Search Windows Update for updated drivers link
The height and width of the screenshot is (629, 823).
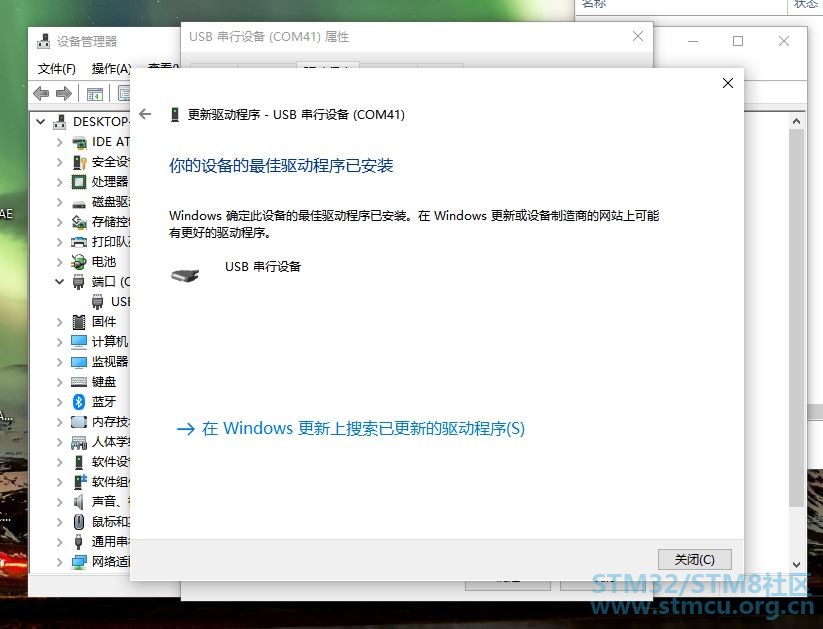coord(351,428)
